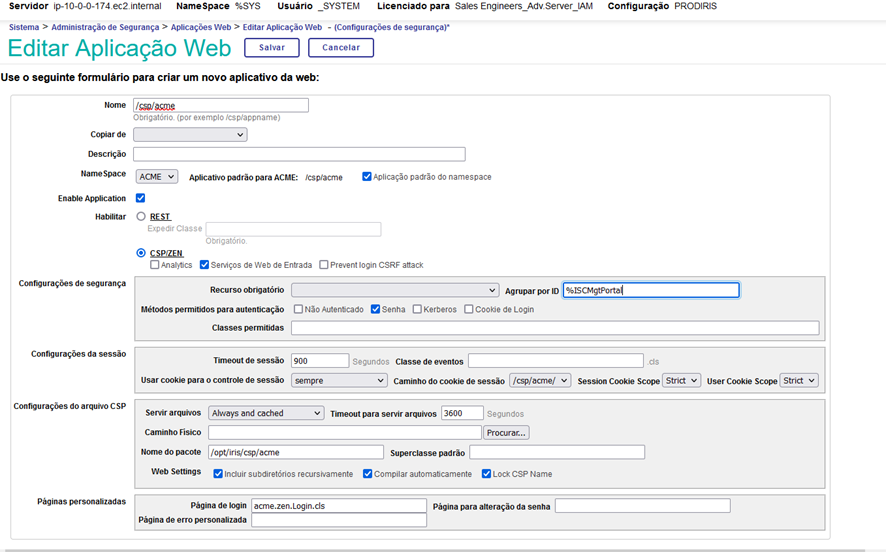Enable the Analytics checkbox
This screenshot has width=886, height=552.
coord(154,265)
